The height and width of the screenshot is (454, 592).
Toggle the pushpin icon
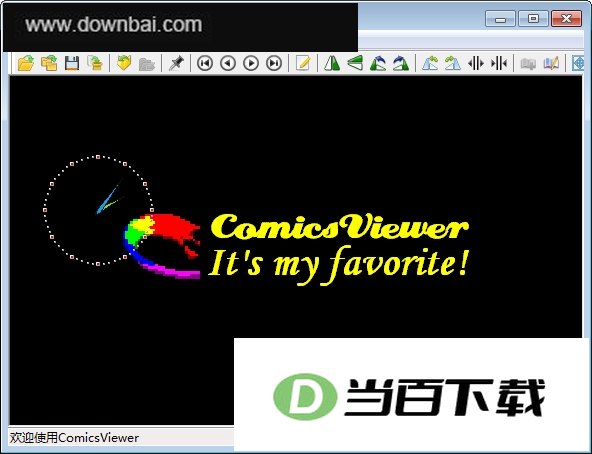176,63
